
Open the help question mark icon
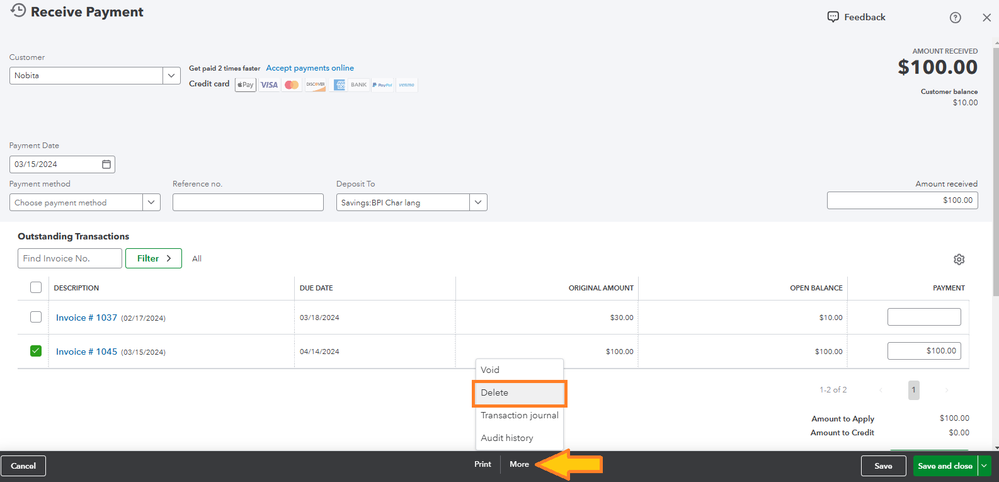pos(955,18)
